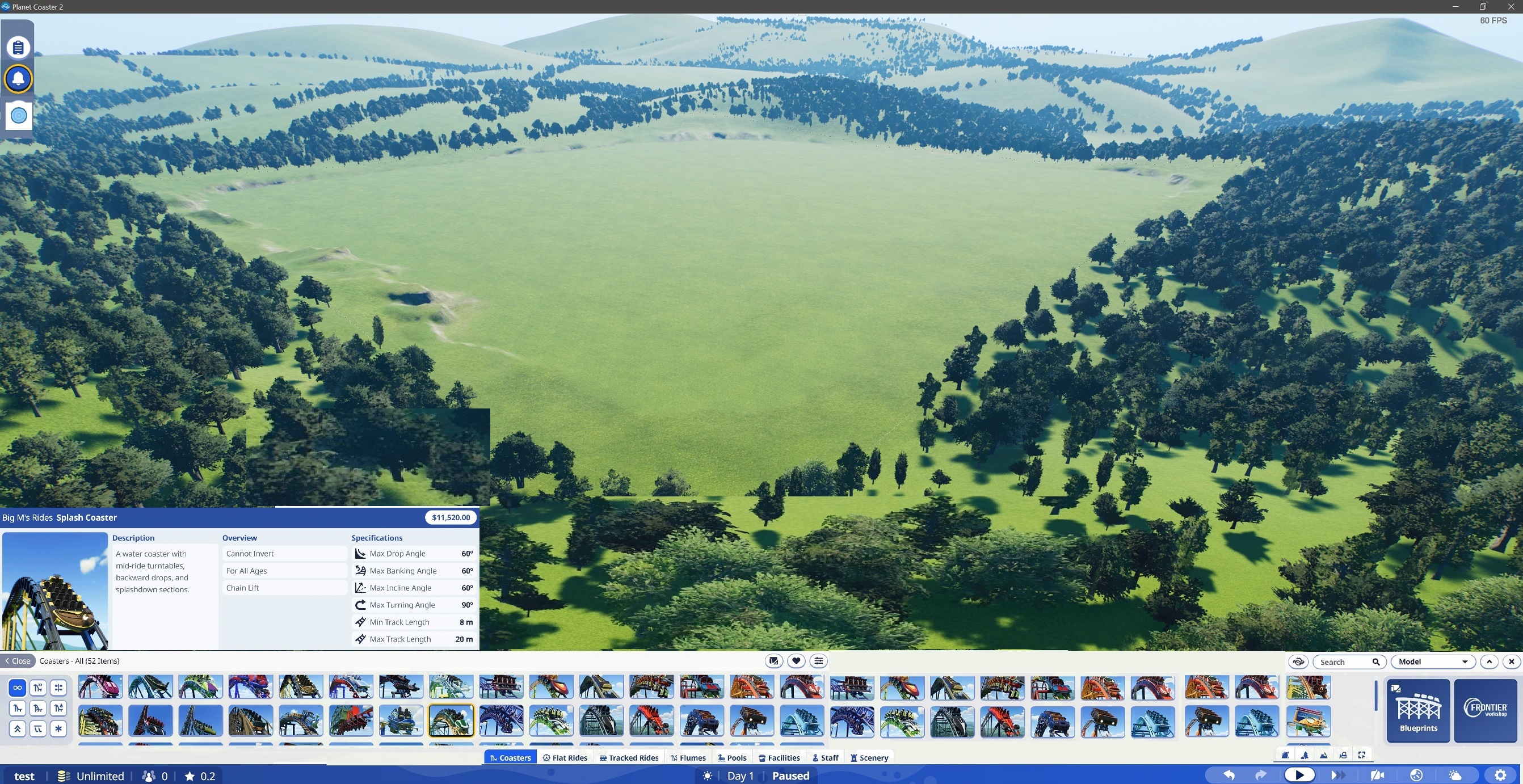1523x784 pixels.
Task: Switch to the Flat Rides tab
Action: [565, 758]
